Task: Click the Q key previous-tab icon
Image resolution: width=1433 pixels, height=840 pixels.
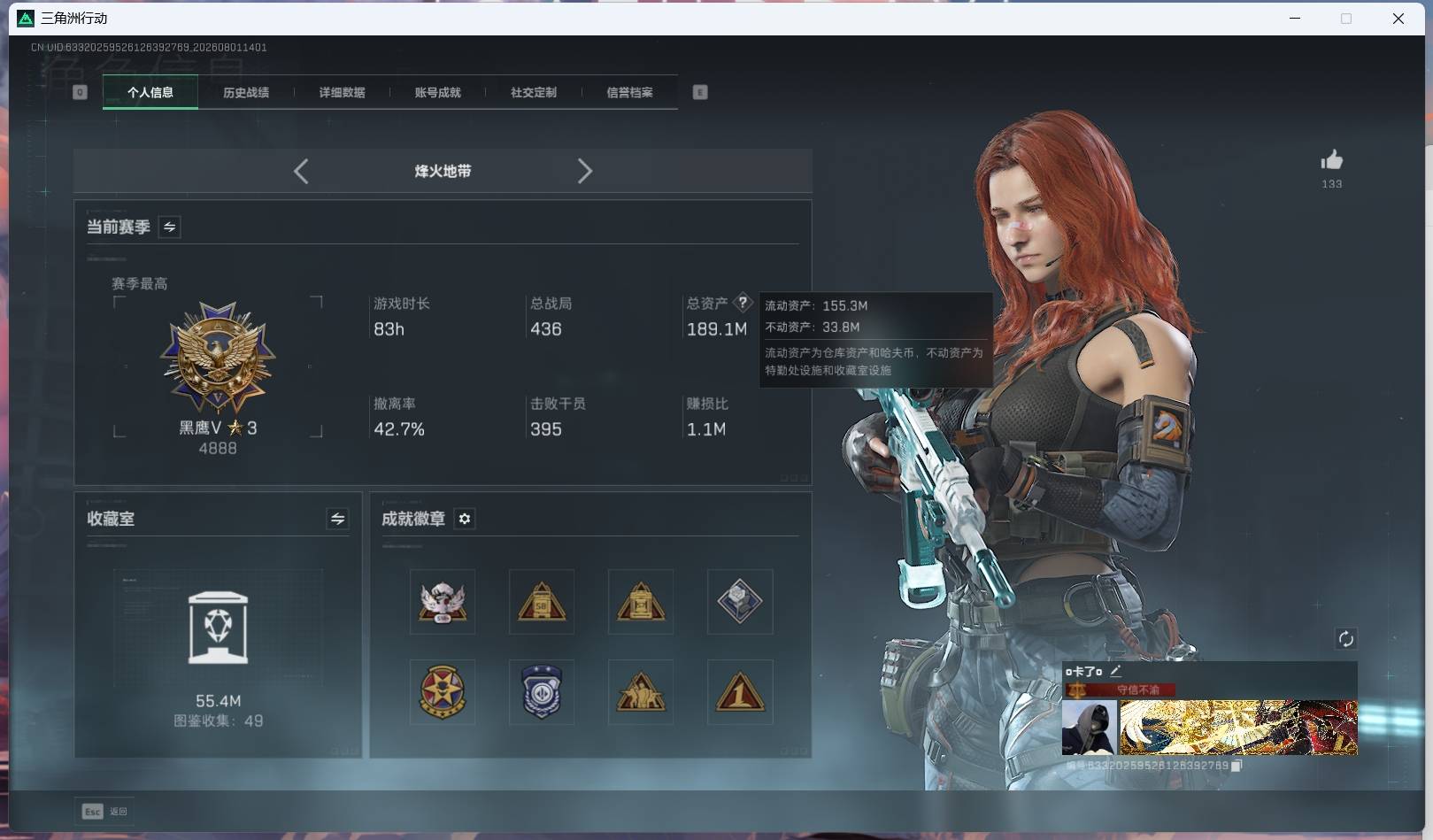Action: click(x=80, y=92)
